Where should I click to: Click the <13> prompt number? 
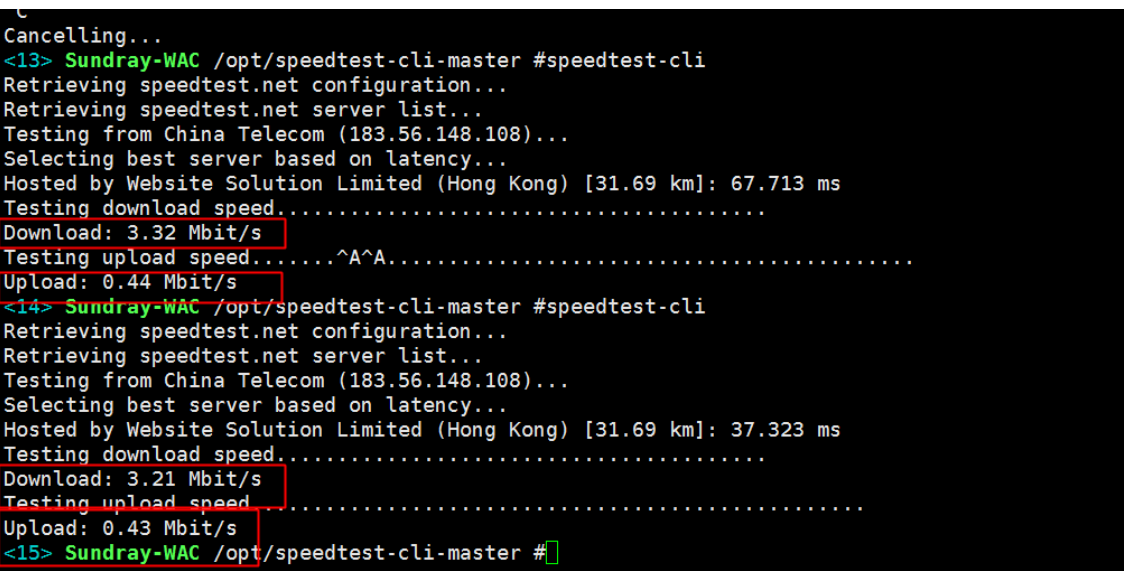(x=28, y=60)
